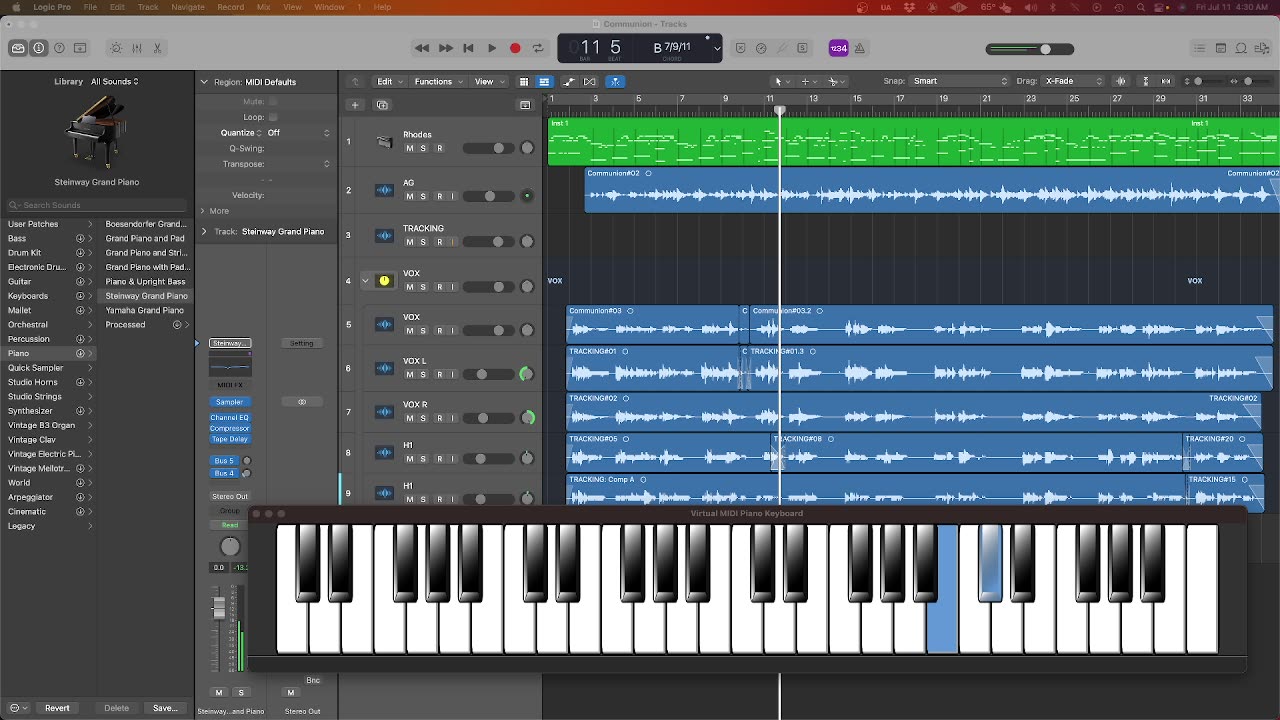Open the View dropdown in Tracks area
Viewport: 1280px width, 720px height.
(x=488, y=81)
